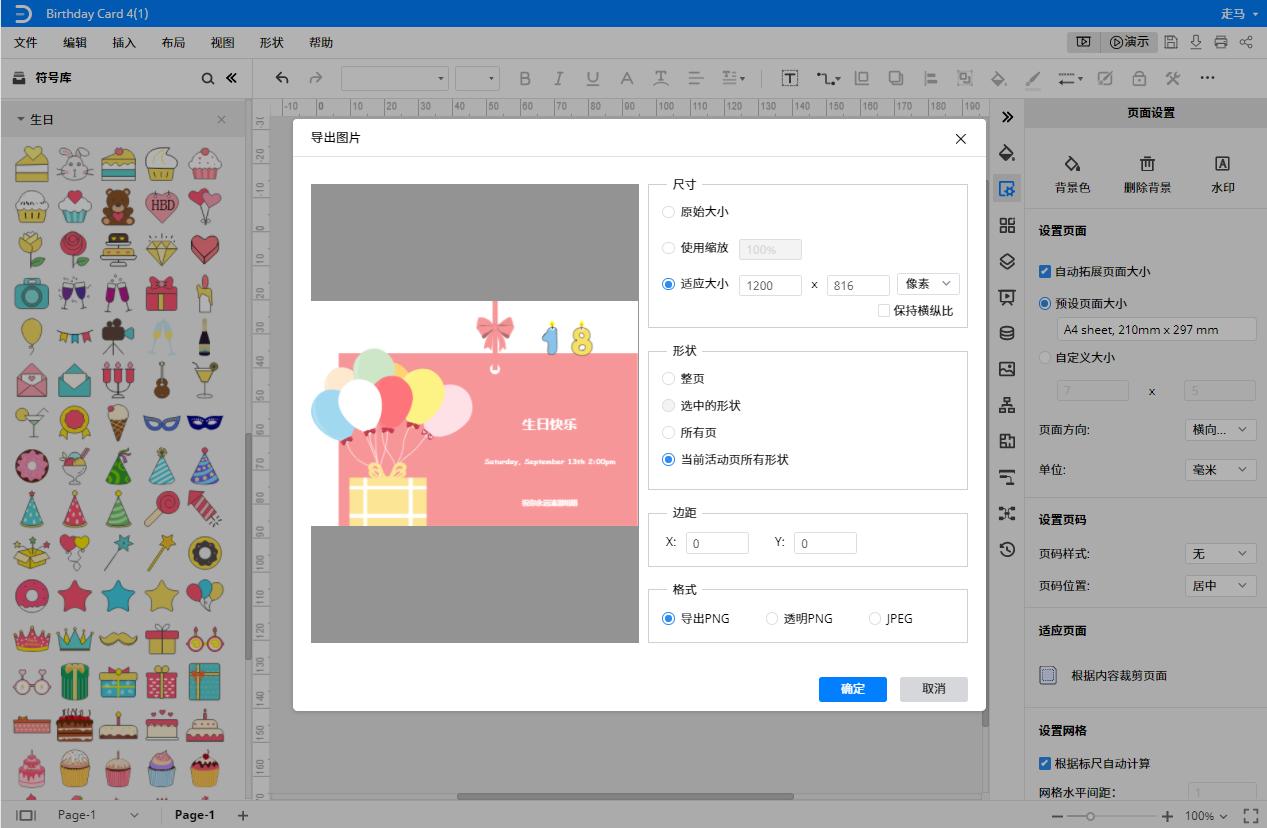Open the 像素 unit dropdown
This screenshot has height=828, width=1267.
point(927,284)
